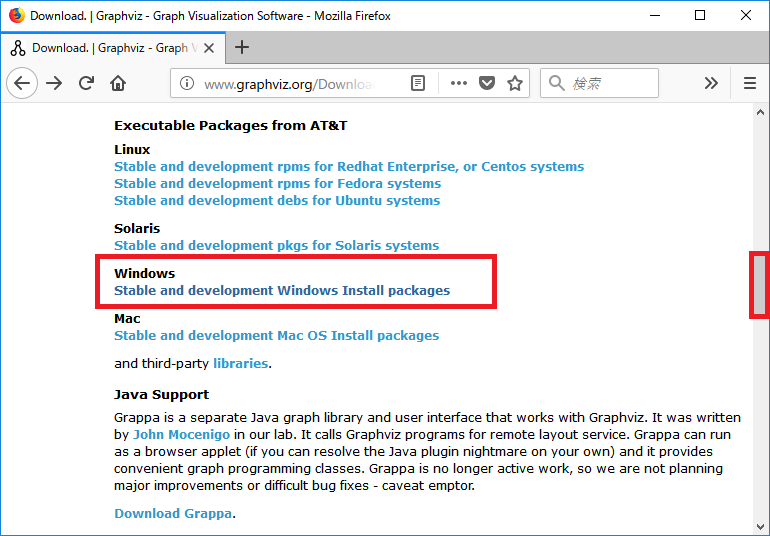Maximize the Firefox window
The width and height of the screenshot is (770, 536).
coord(700,15)
